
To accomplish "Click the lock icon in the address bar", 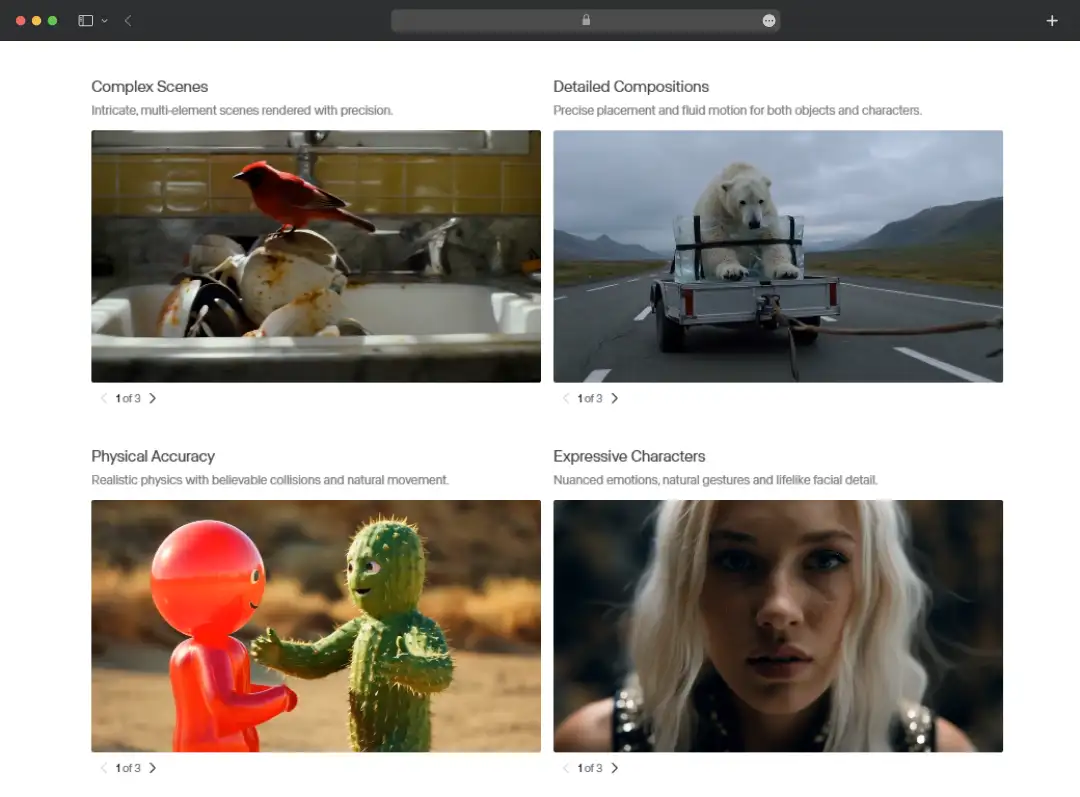I will [585, 20].
